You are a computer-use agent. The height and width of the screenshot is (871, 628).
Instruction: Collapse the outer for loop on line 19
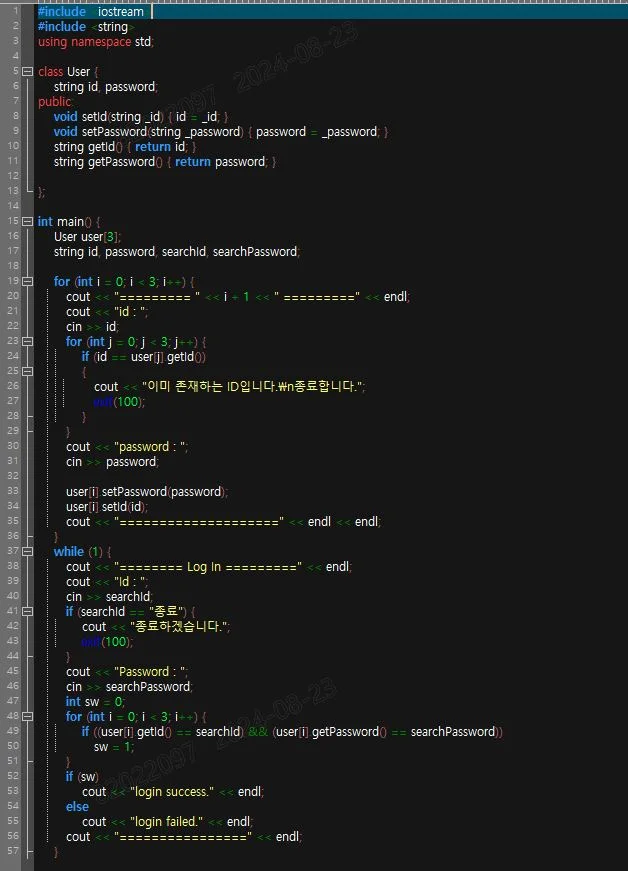(x=27, y=281)
